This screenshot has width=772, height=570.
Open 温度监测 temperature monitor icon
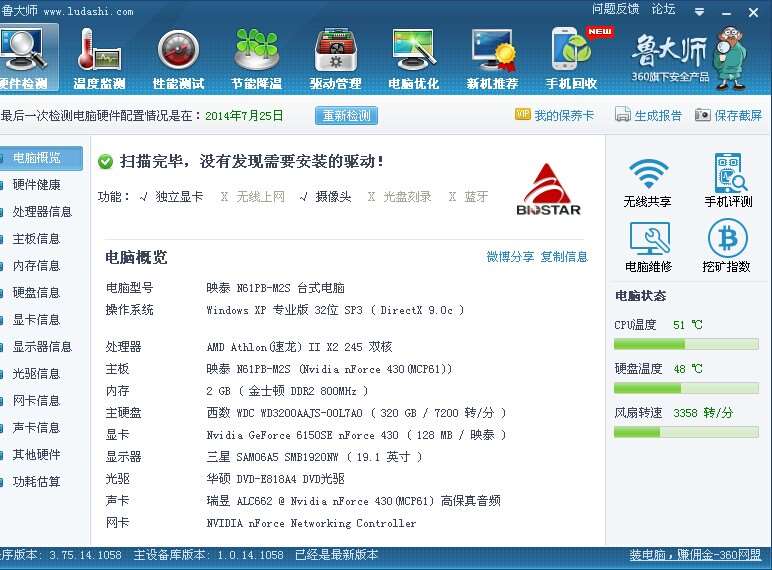pyautogui.click(x=99, y=59)
